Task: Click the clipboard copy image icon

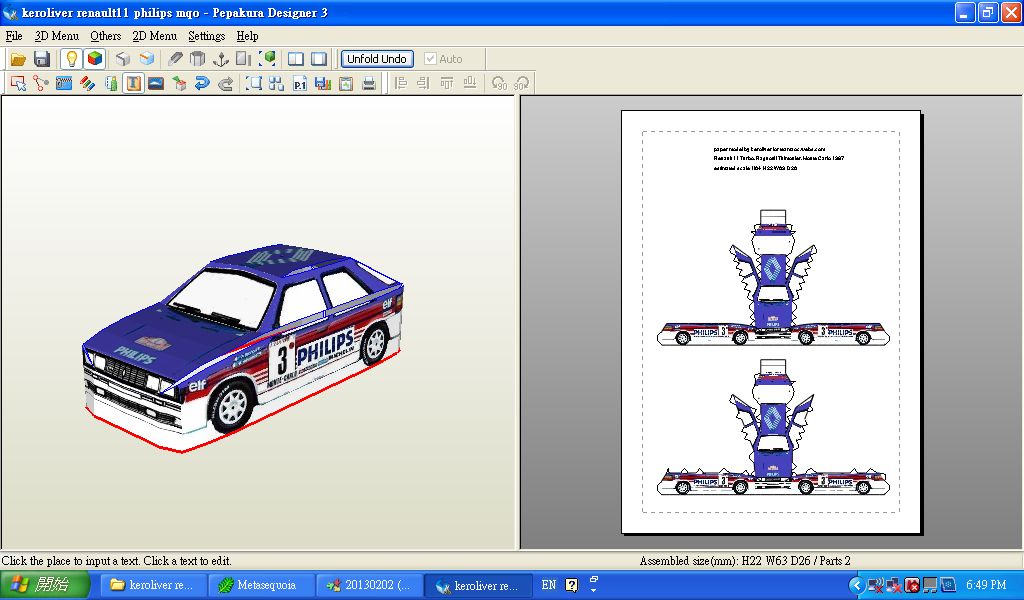Action: coord(345,84)
